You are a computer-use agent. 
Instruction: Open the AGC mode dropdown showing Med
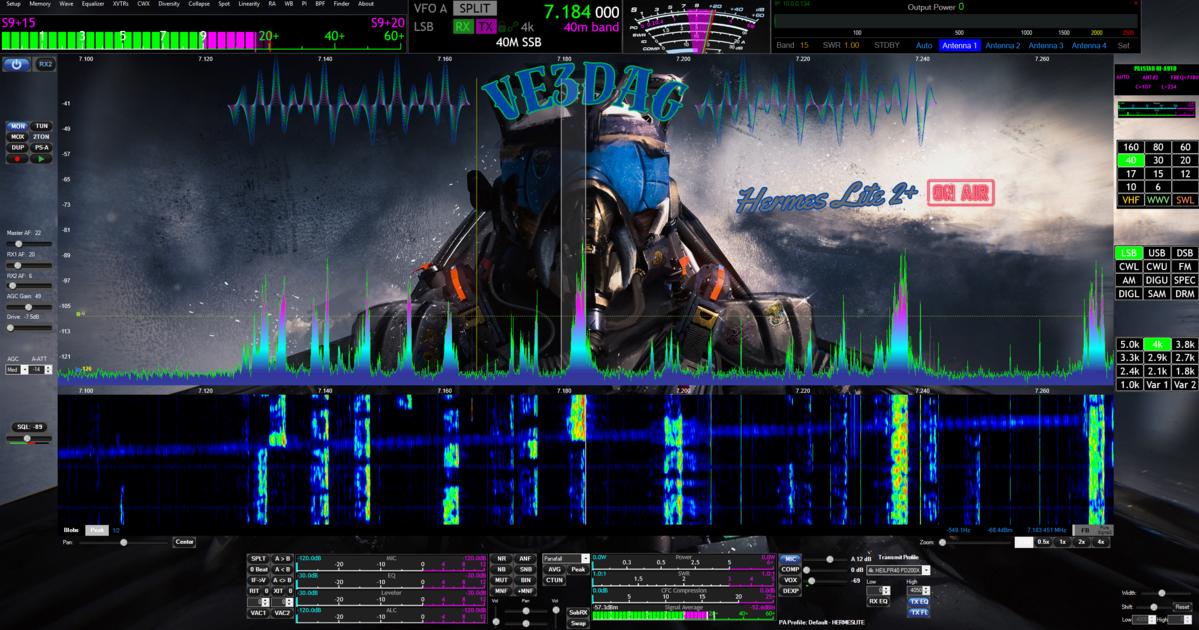pos(17,370)
